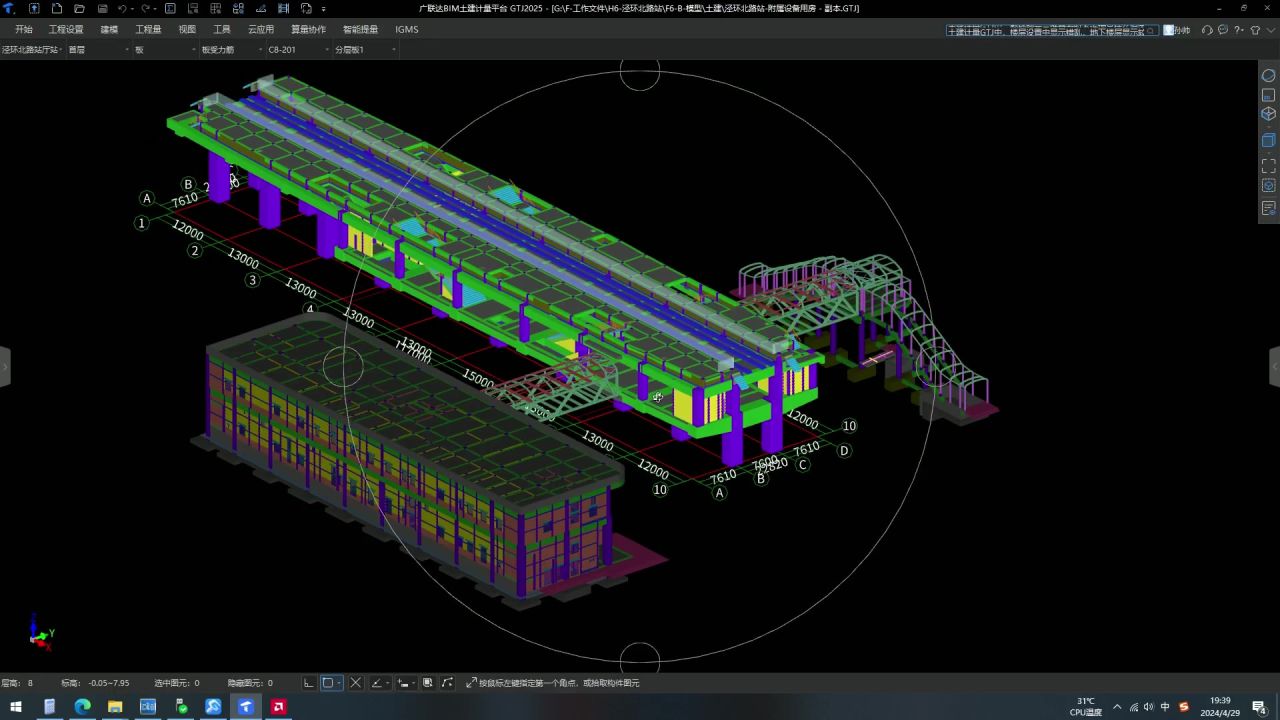Viewport: 1280px width, 720px height.
Task: Click the notes/list panel icon in right toolbar
Action: click(1268, 208)
